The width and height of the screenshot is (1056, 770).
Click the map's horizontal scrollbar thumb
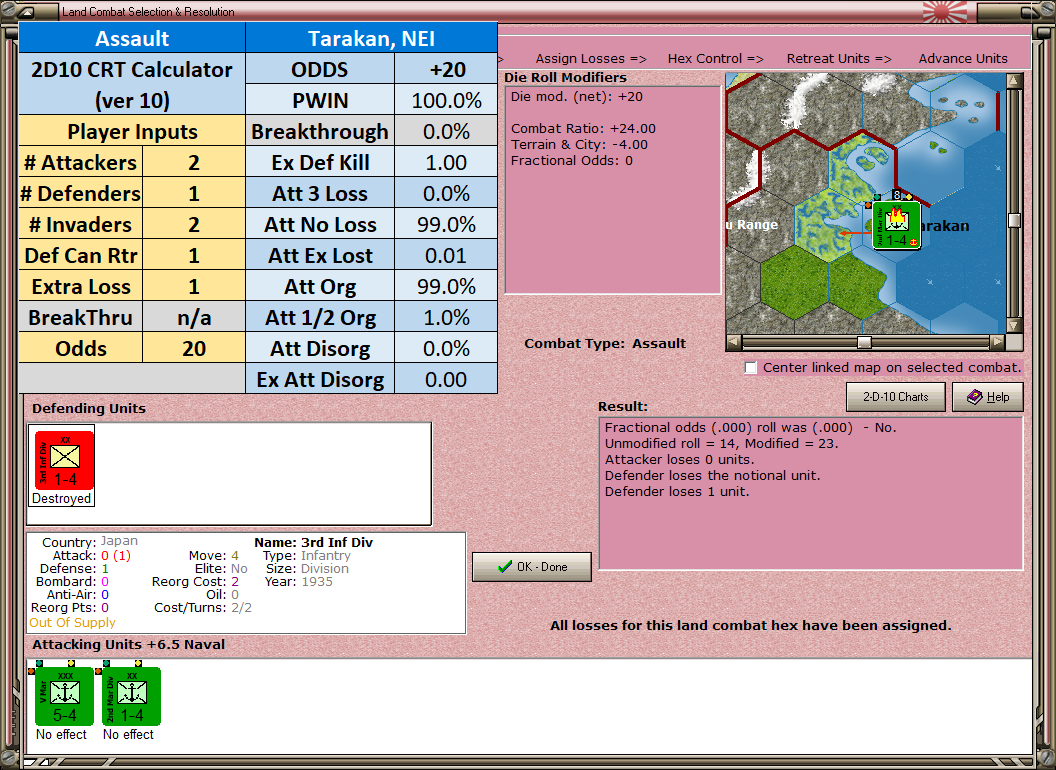(x=864, y=342)
